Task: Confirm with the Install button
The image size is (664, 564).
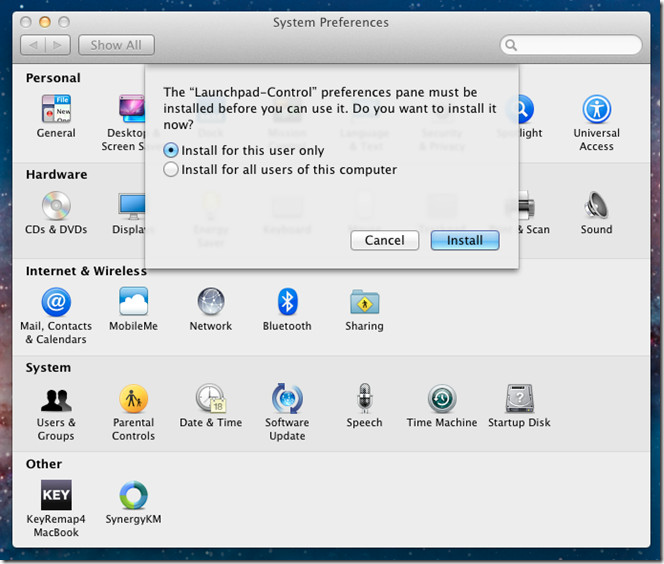Action: point(465,241)
